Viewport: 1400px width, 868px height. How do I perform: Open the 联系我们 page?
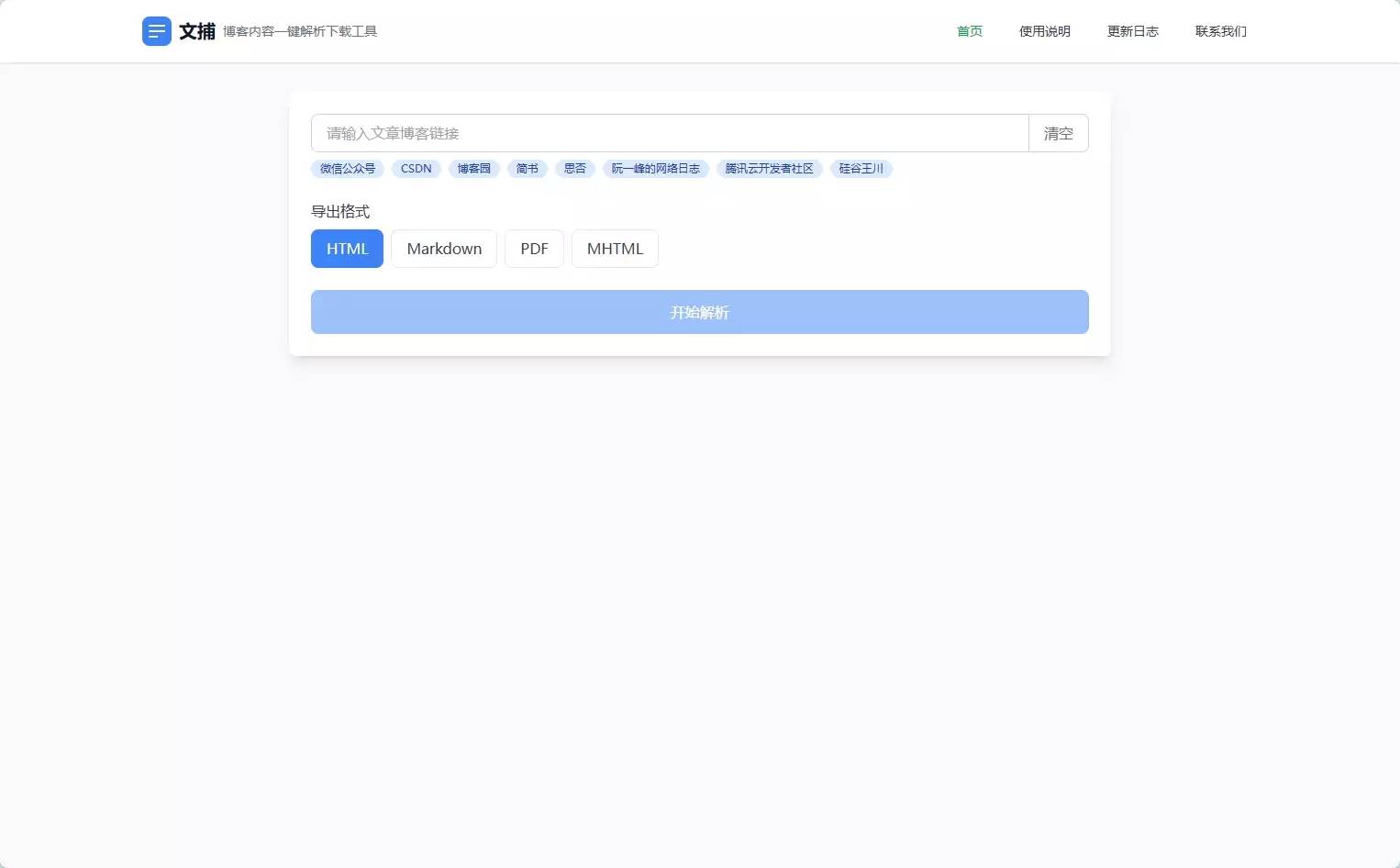tap(1220, 30)
